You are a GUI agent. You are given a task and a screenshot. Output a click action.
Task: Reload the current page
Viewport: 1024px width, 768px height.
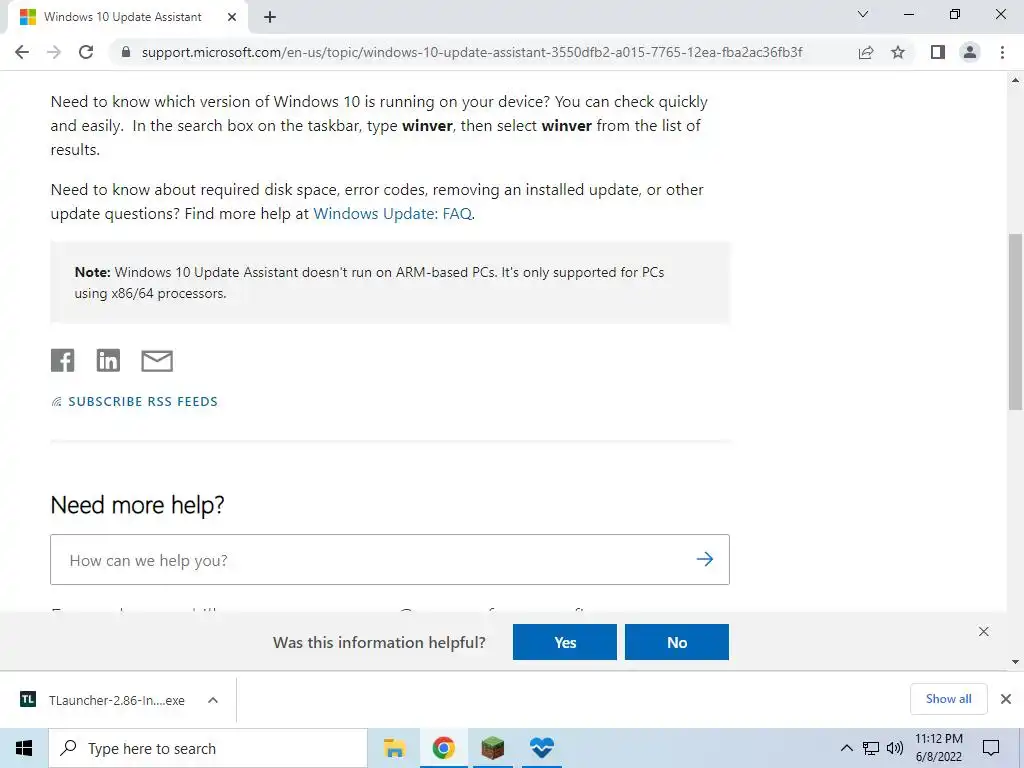click(86, 52)
